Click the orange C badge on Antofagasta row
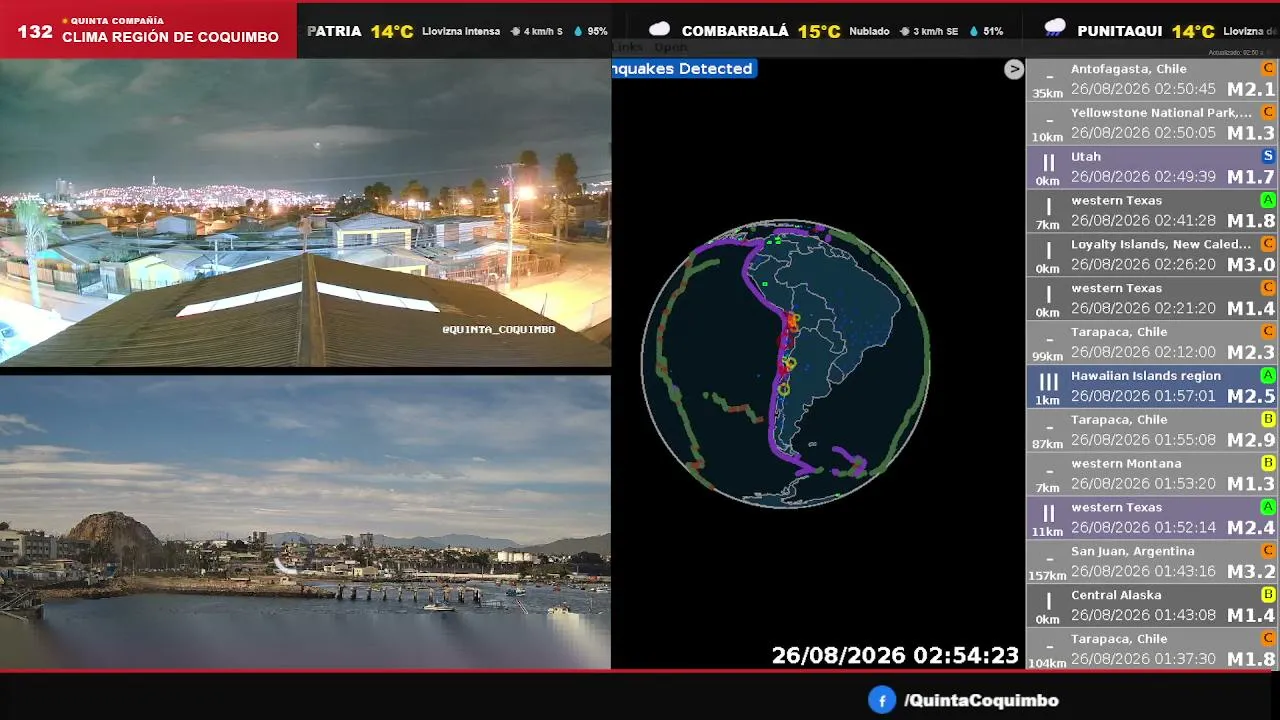The image size is (1280, 720). pos(1268,68)
